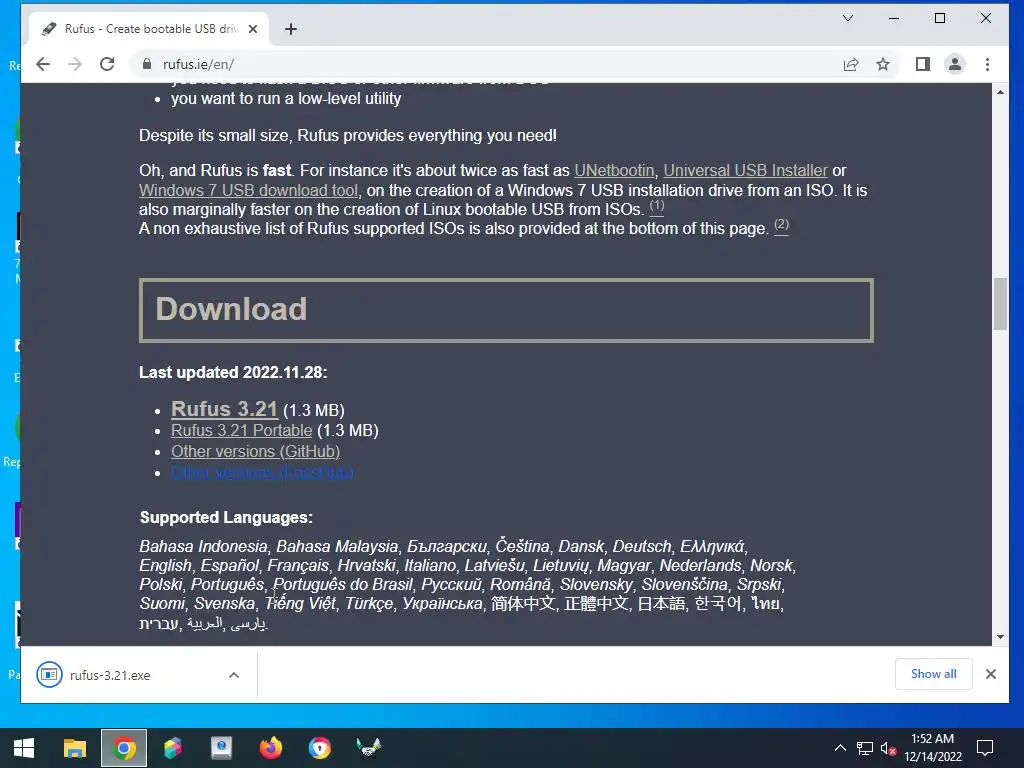The height and width of the screenshot is (768, 1024).
Task: View site info via lock icon
Action: click(147, 64)
